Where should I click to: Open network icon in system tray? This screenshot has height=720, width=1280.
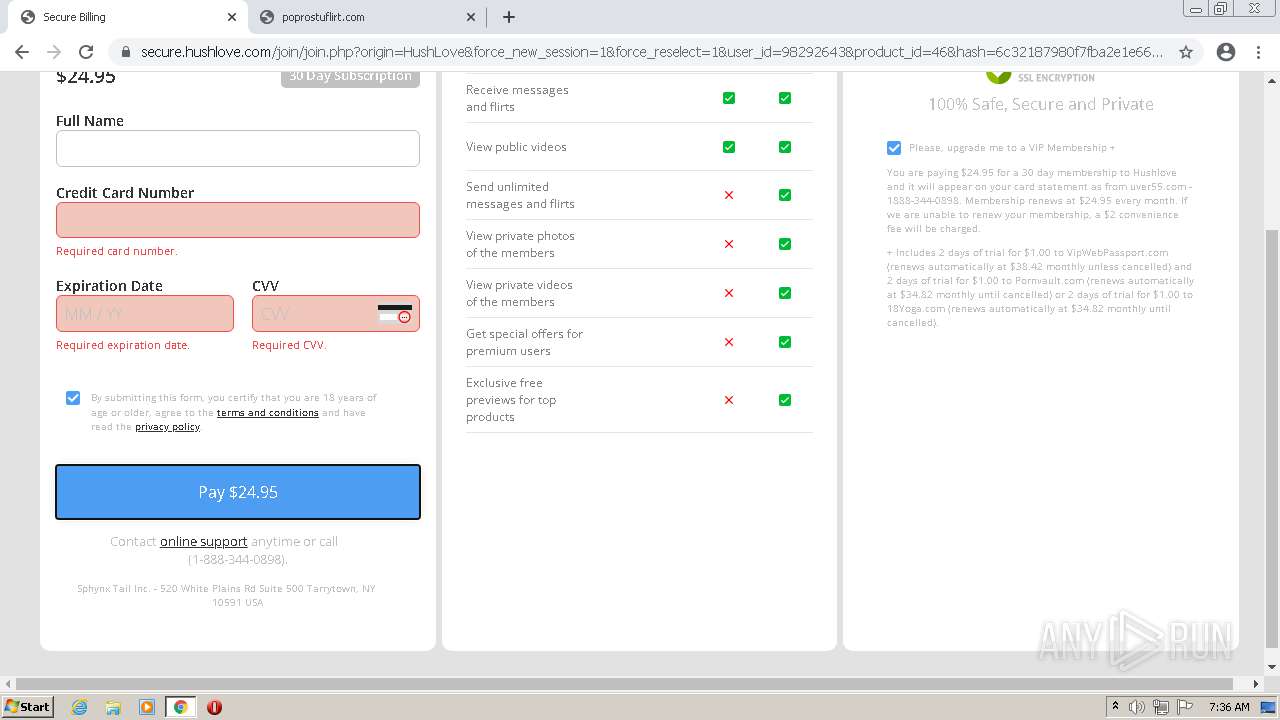tap(1160, 707)
